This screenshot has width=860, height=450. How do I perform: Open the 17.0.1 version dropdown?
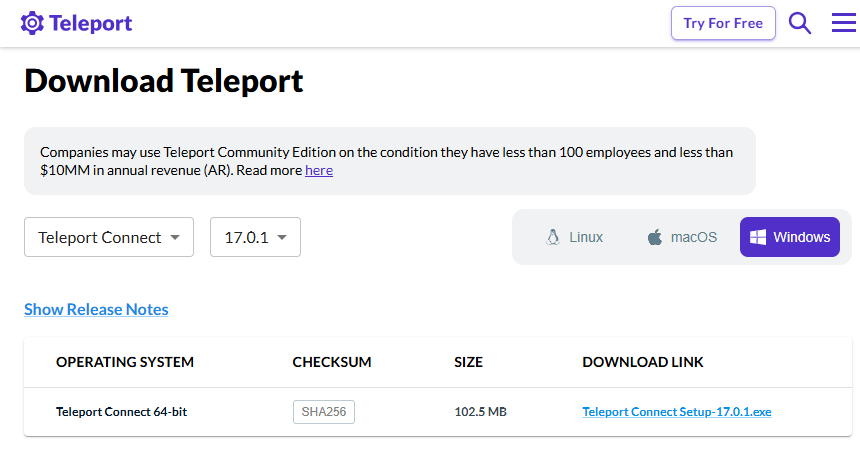tap(255, 237)
